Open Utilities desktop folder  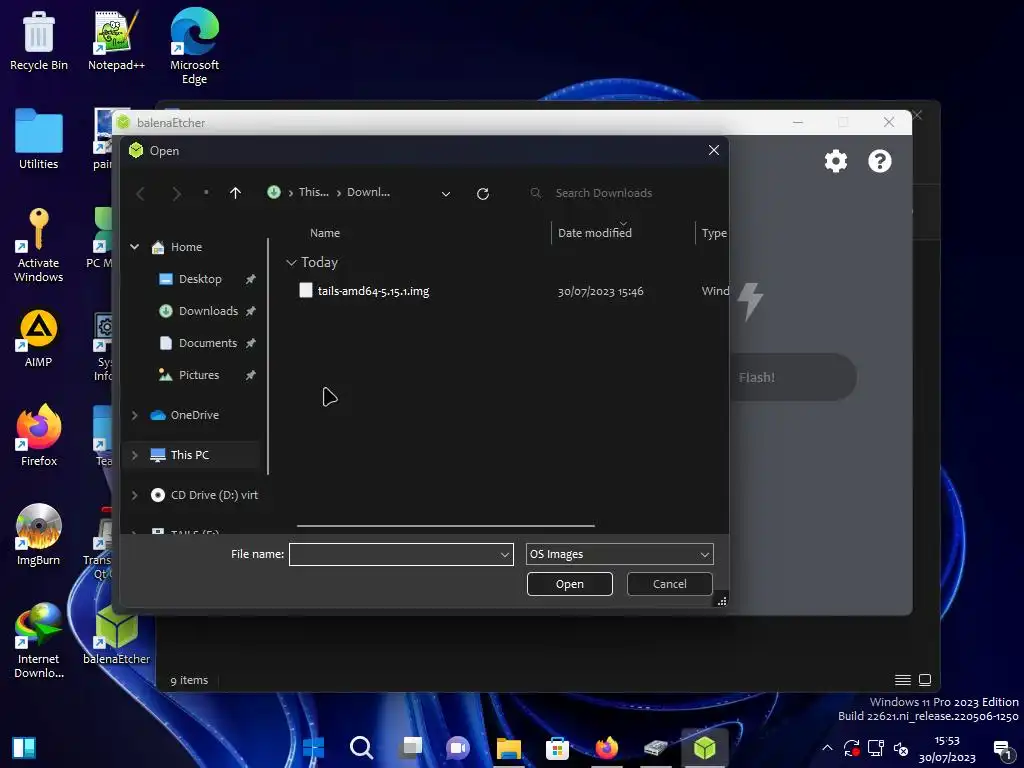[x=39, y=139]
